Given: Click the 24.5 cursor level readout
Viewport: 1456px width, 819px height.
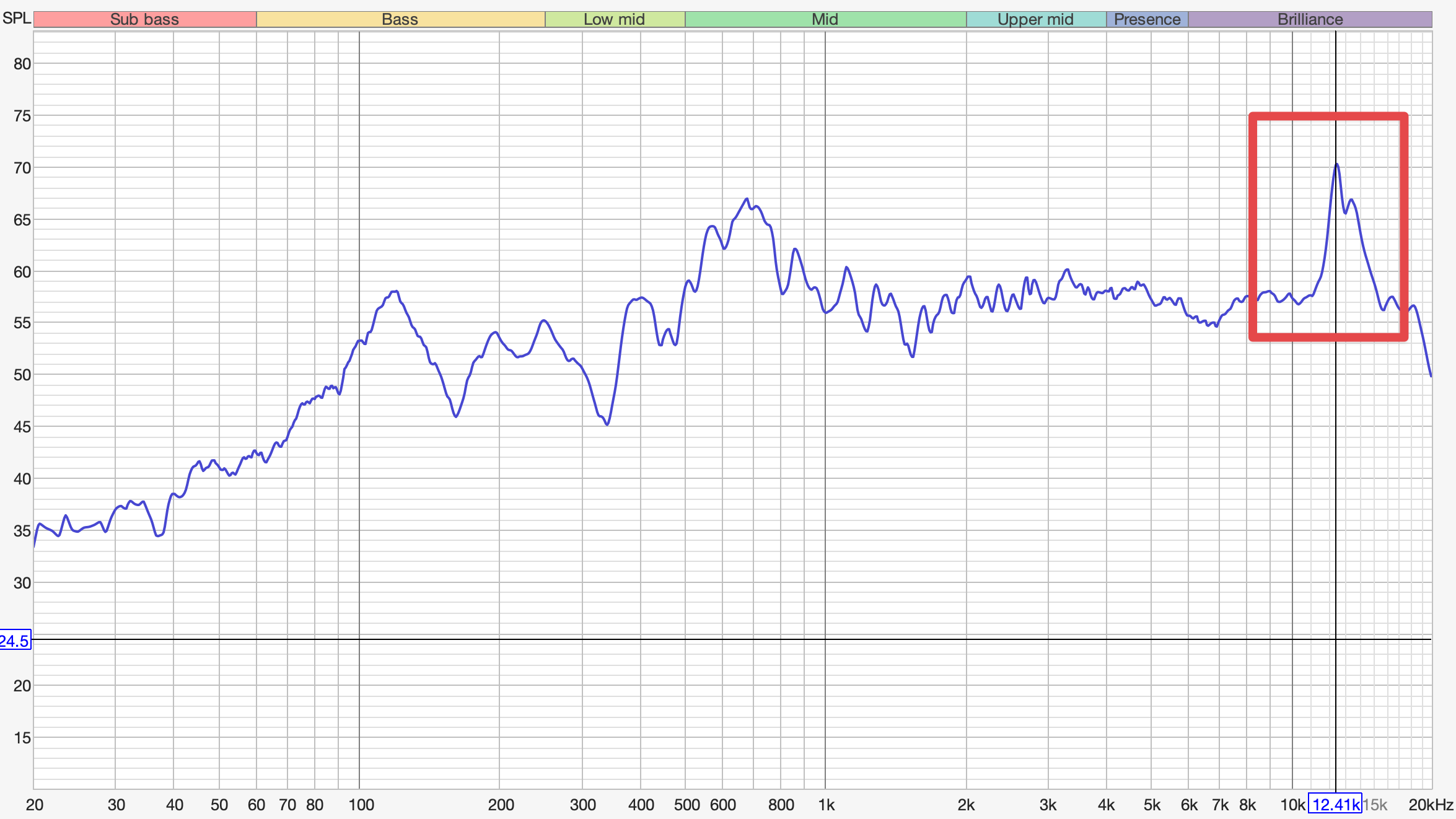Looking at the screenshot, I should tap(14, 641).
